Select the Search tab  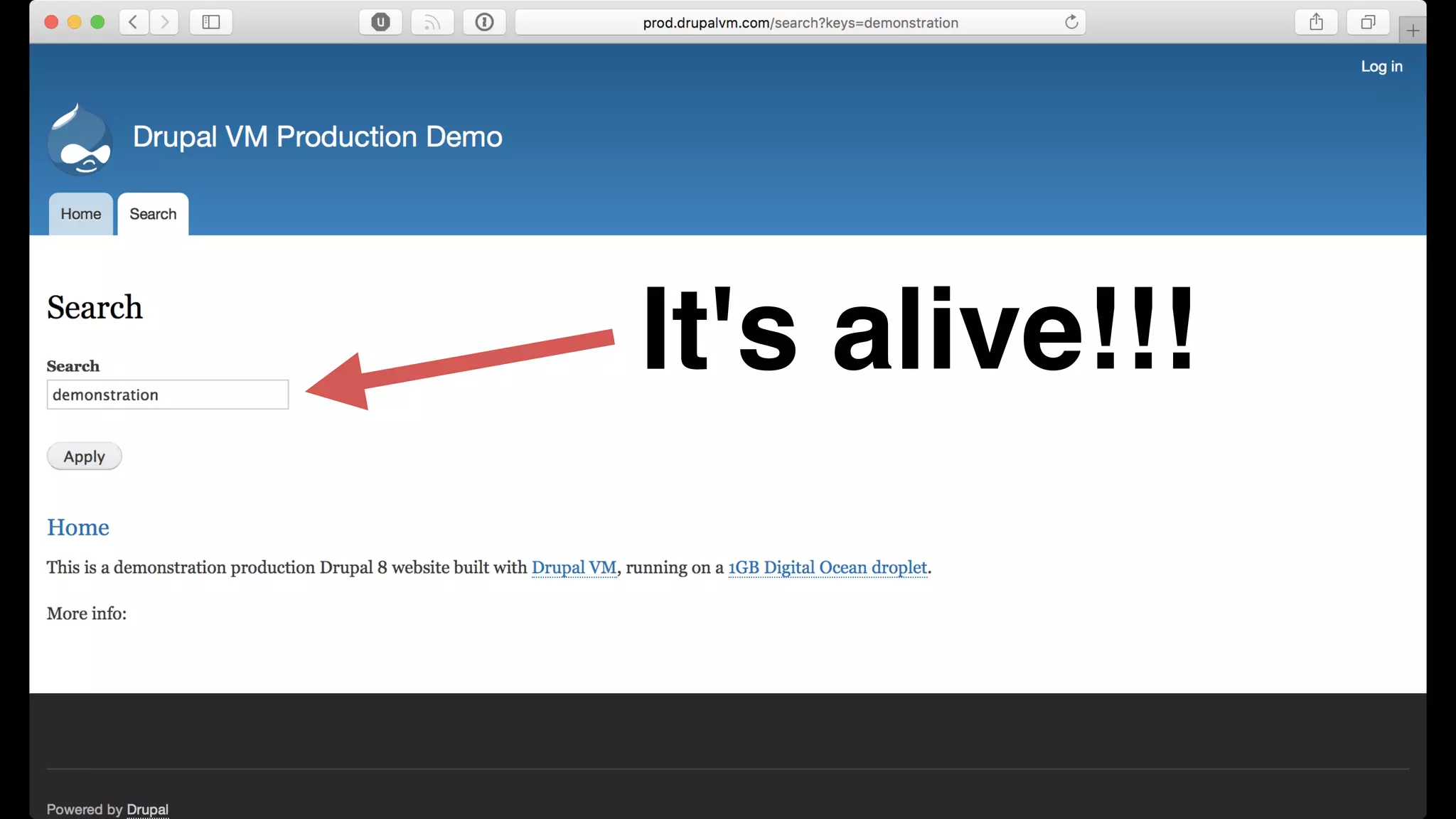[153, 214]
